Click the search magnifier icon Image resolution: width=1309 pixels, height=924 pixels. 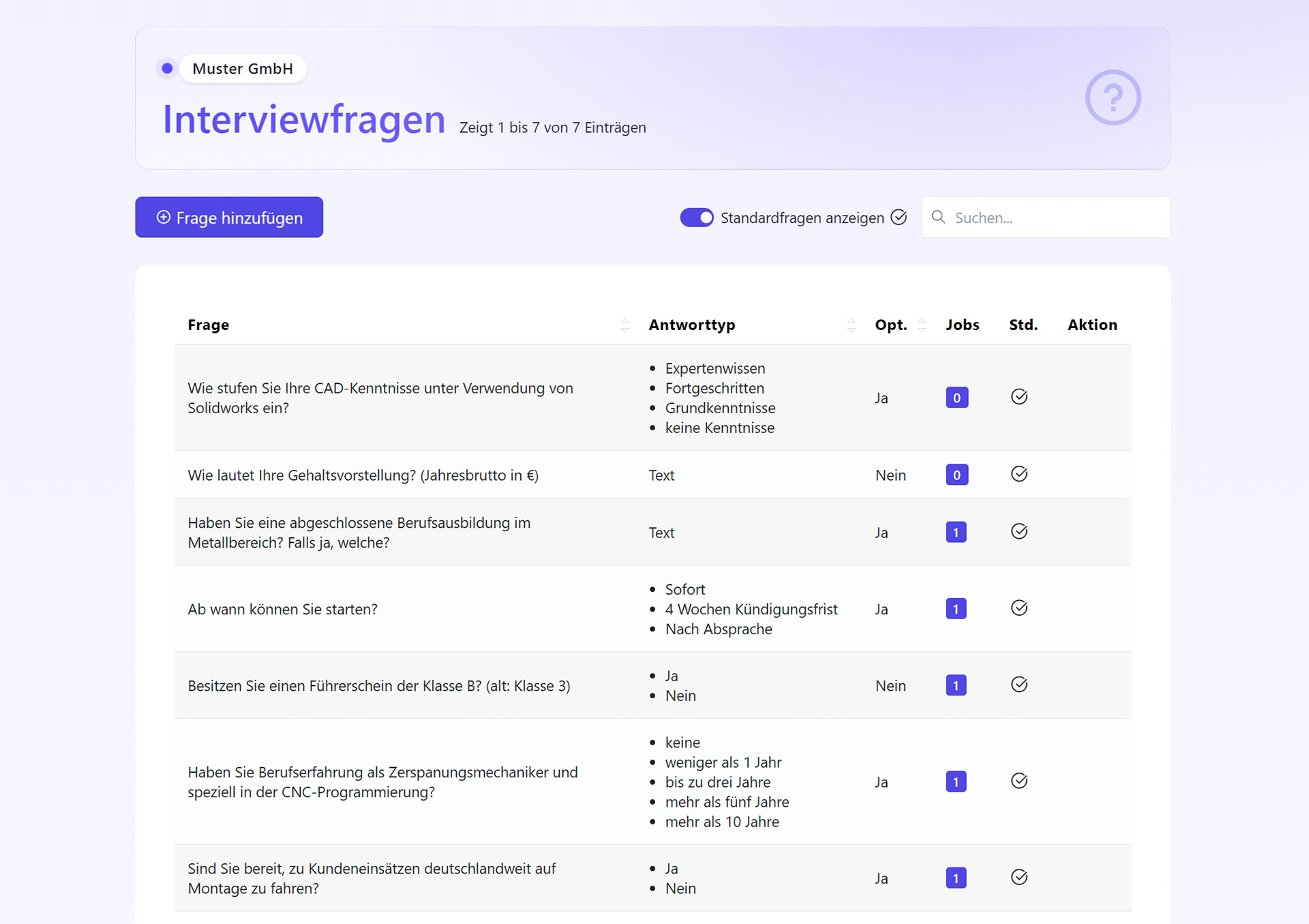point(939,217)
